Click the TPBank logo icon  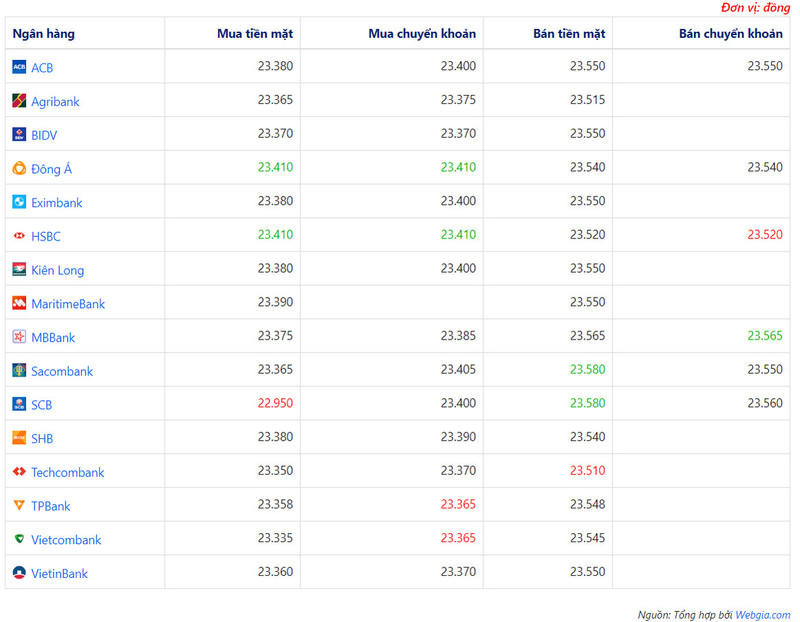(x=19, y=506)
